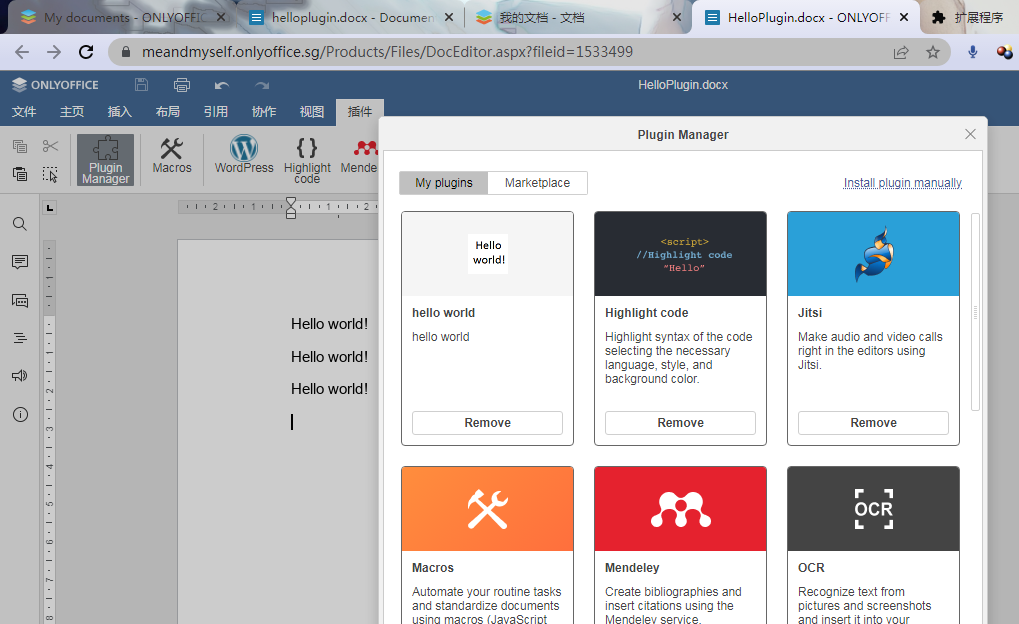Open the 引用 ribbon tab
Screen dimensions: 1019x624
tap(216, 112)
